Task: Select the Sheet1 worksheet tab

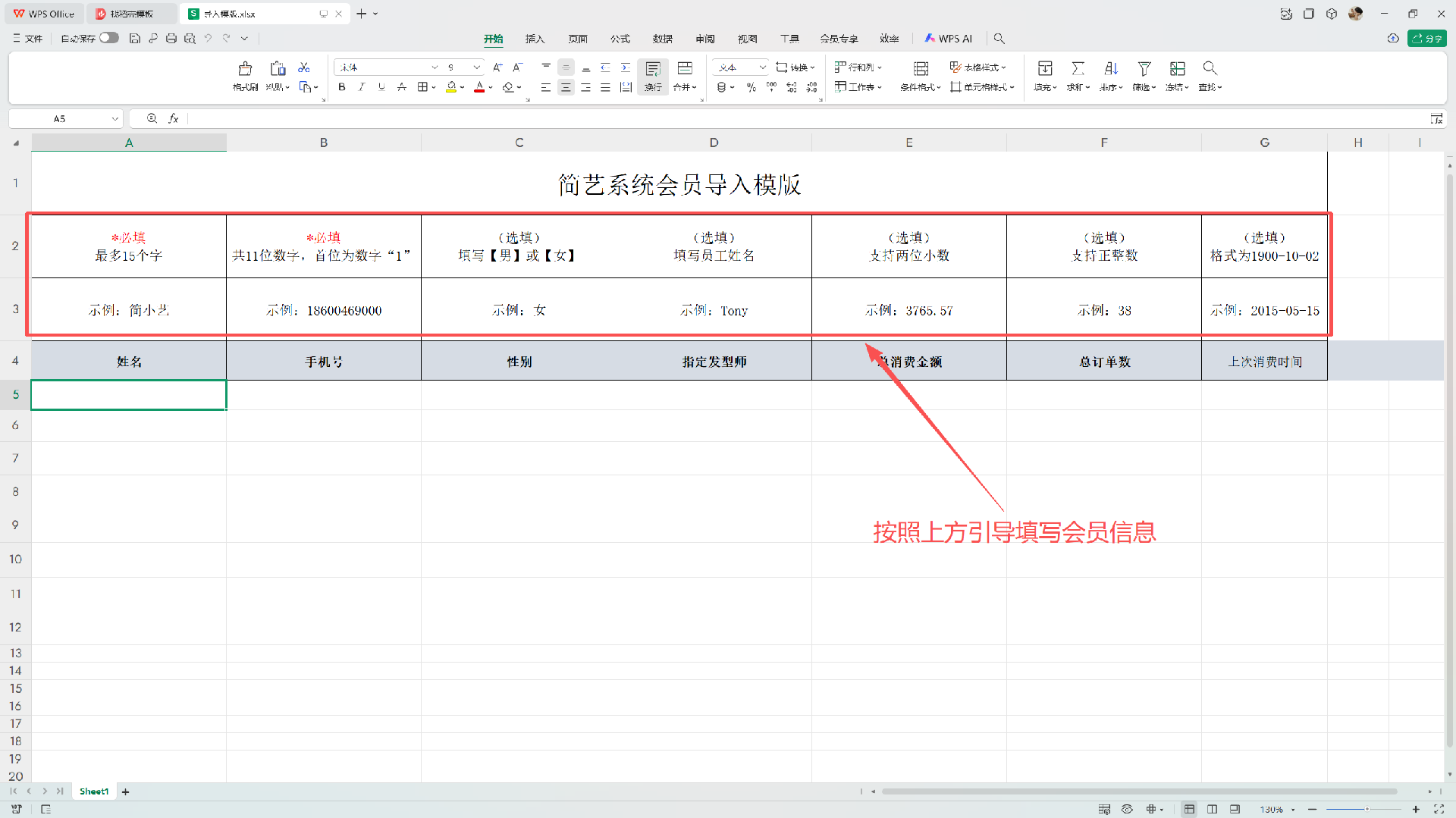Action: tap(94, 791)
